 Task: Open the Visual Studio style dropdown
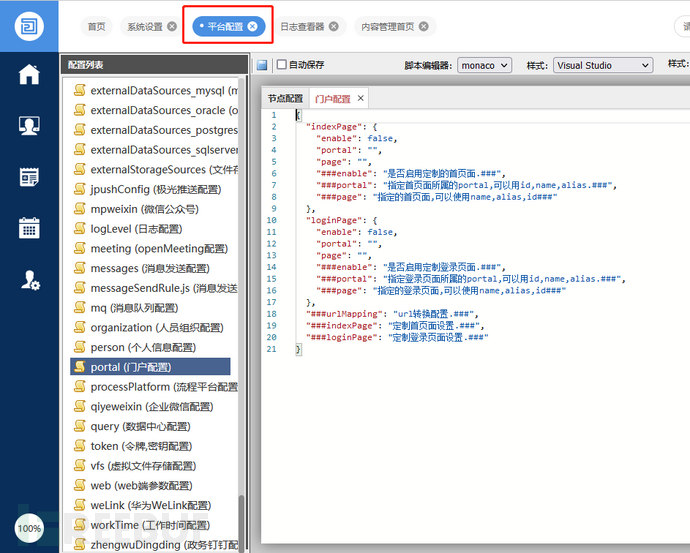(602, 65)
